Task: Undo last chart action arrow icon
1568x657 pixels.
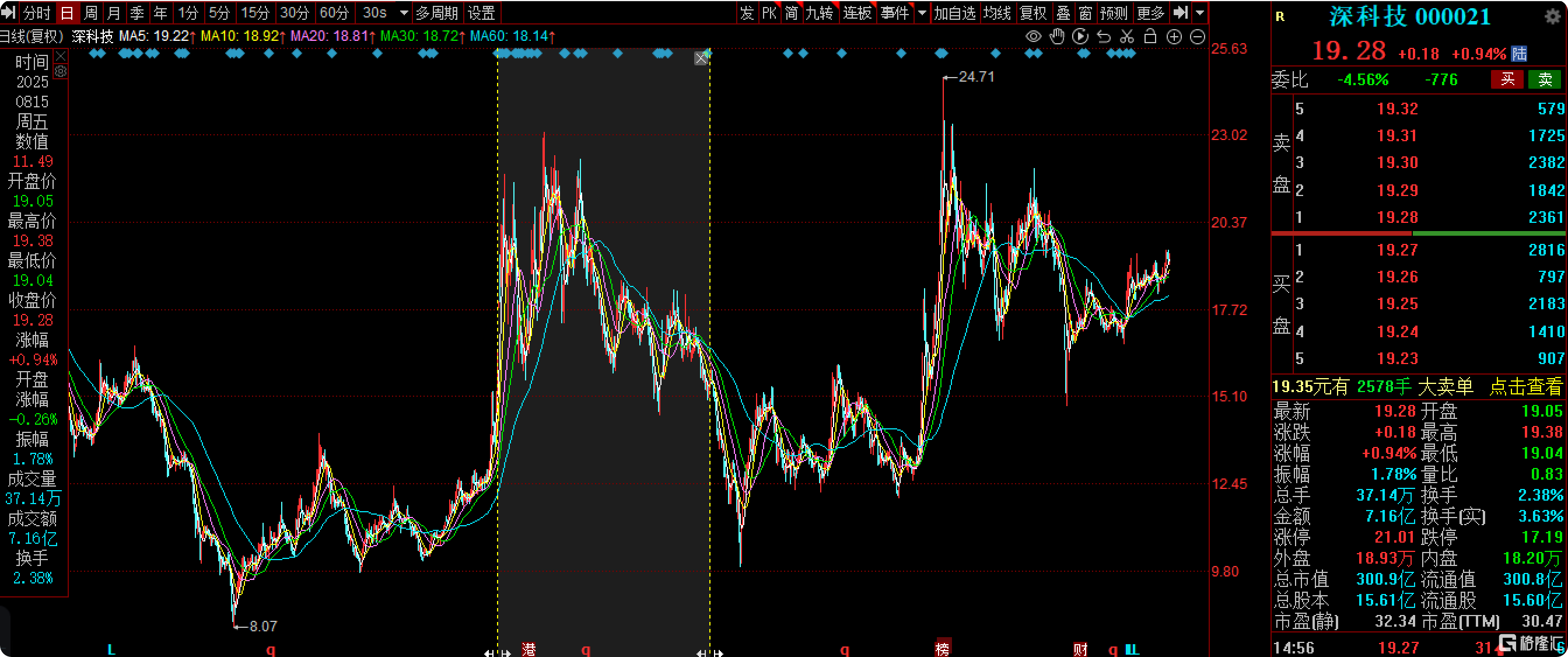Action: 1104,37
